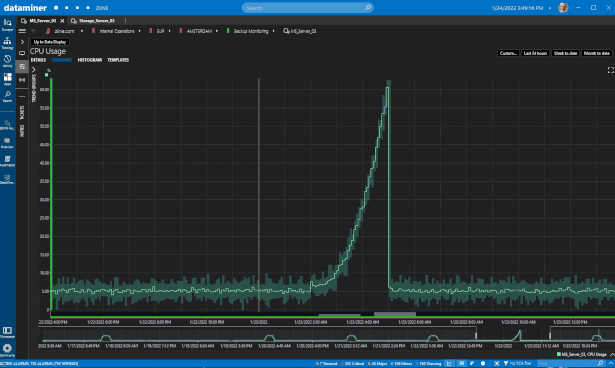Toggle the No RCA filter funnel
This screenshot has height=368, width=615.
506,363
